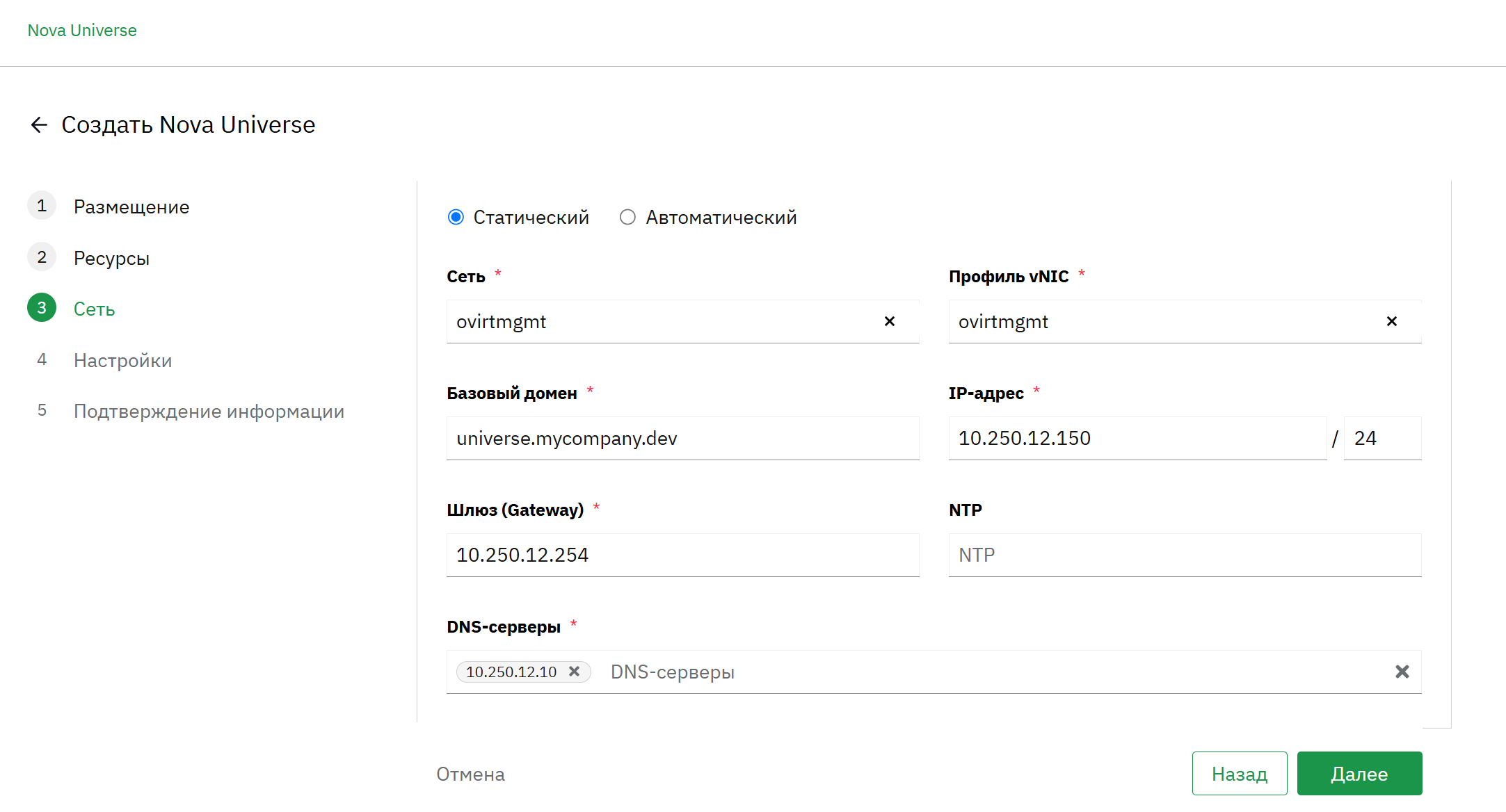
Task: Clear the Профиль vNIC ovirtmgmt selection
Action: [1391, 321]
